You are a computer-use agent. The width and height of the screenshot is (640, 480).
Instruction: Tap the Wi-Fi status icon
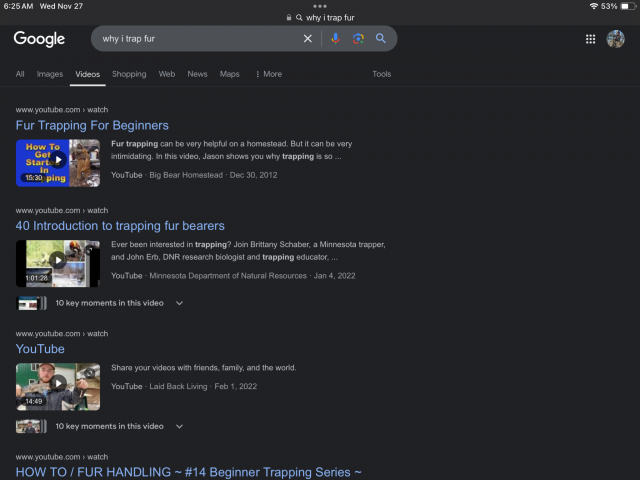[593, 6]
